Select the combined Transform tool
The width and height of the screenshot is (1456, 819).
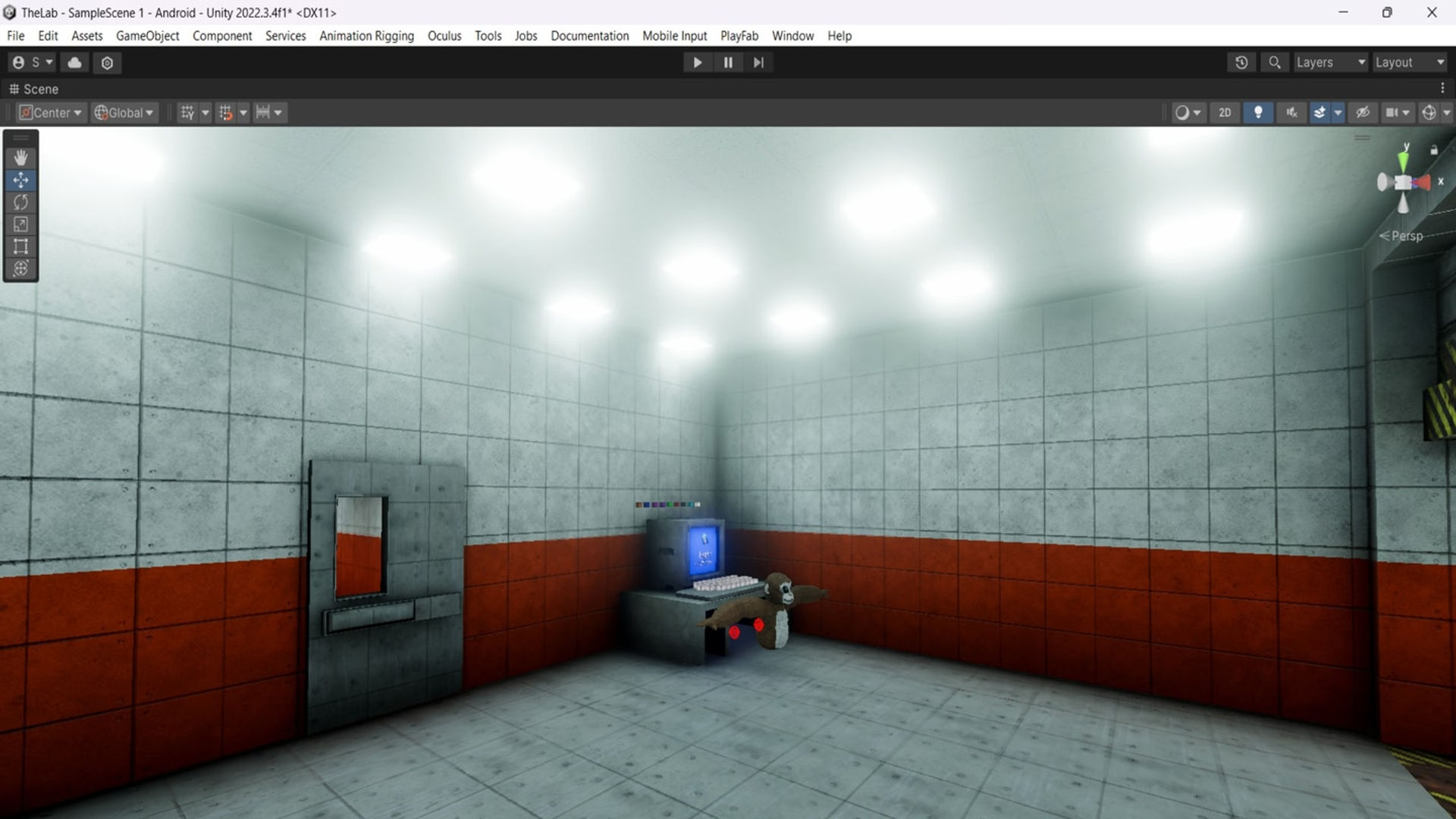click(x=20, y=268)
